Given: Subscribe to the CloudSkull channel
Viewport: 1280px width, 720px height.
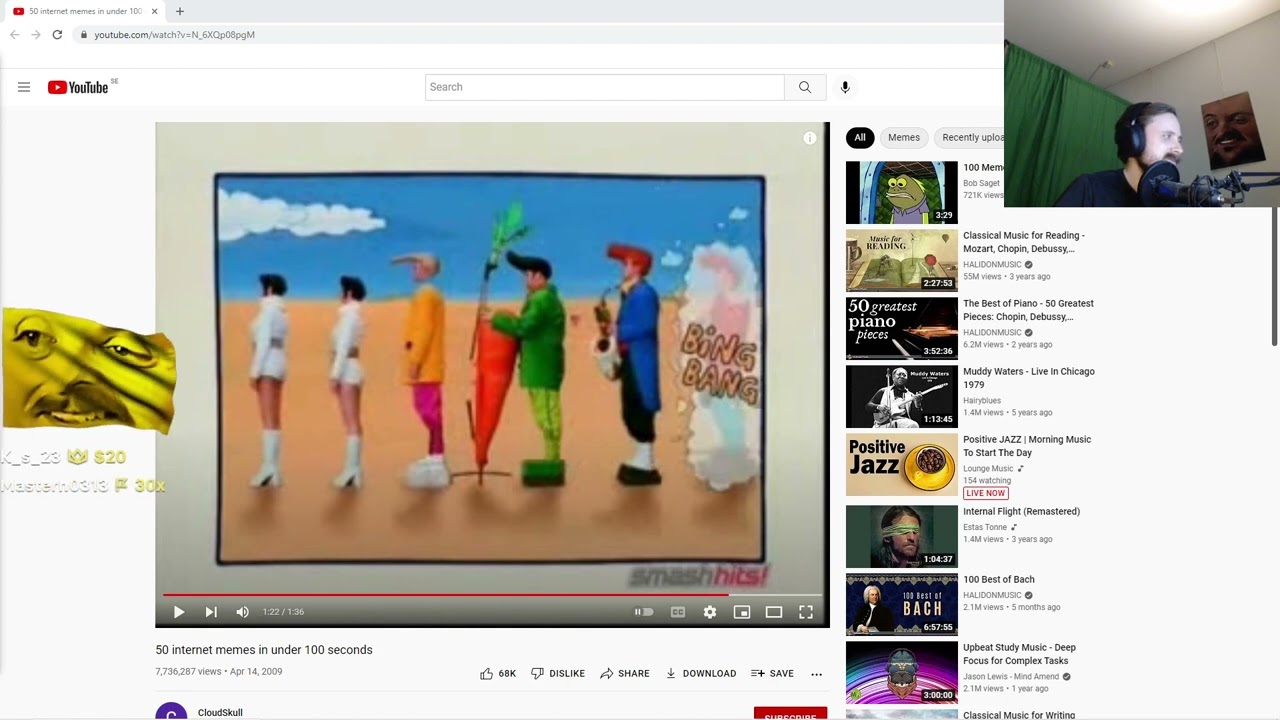Looking at the screenshot, I should coord(790,714).
